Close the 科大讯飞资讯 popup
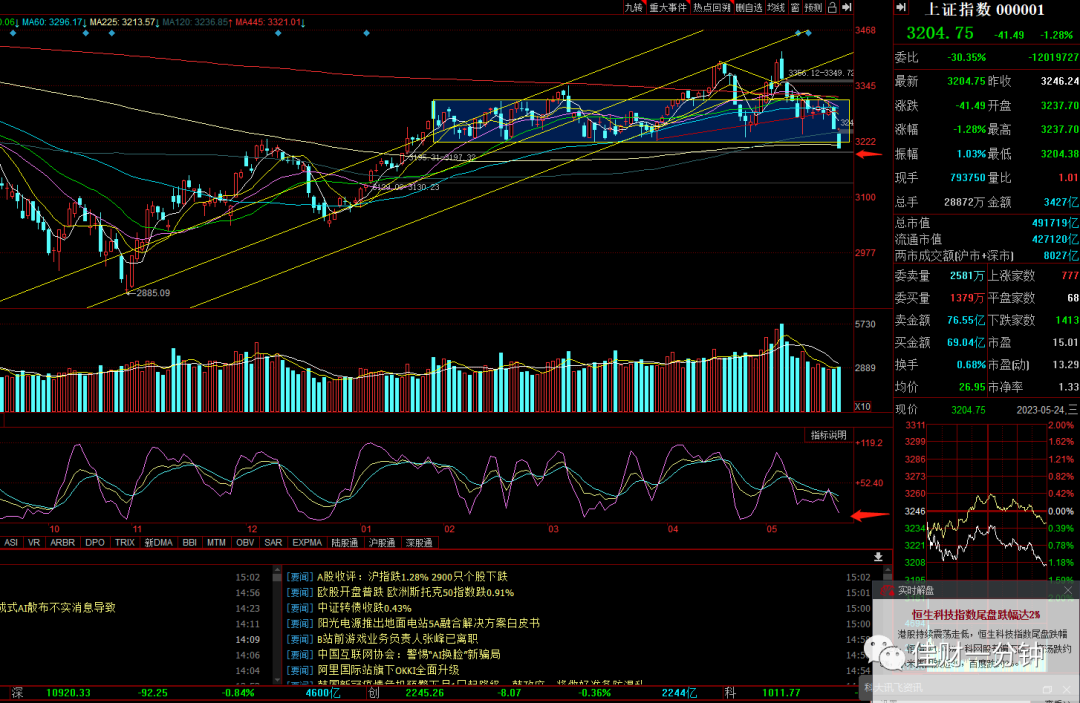Image resolution: width=1080 pixels, height=703 pixels. 1066,689
